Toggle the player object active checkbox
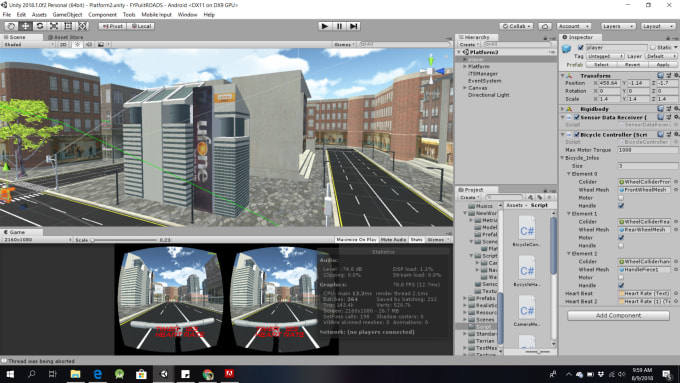This screenshot has width=680, height=383. pyautogui.click(x=580, y=47)
